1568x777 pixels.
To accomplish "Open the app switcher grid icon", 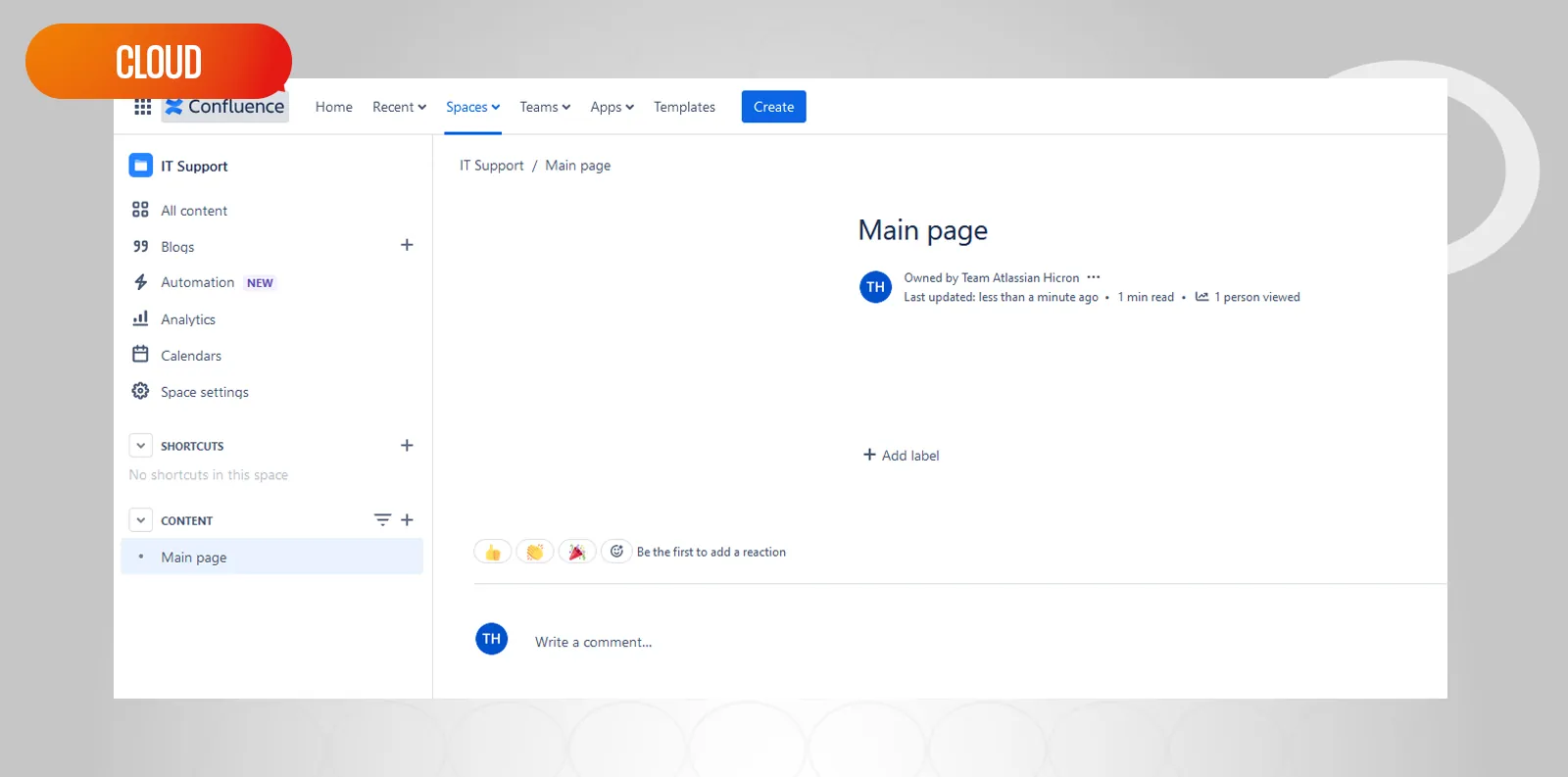I will click(142, 107).
